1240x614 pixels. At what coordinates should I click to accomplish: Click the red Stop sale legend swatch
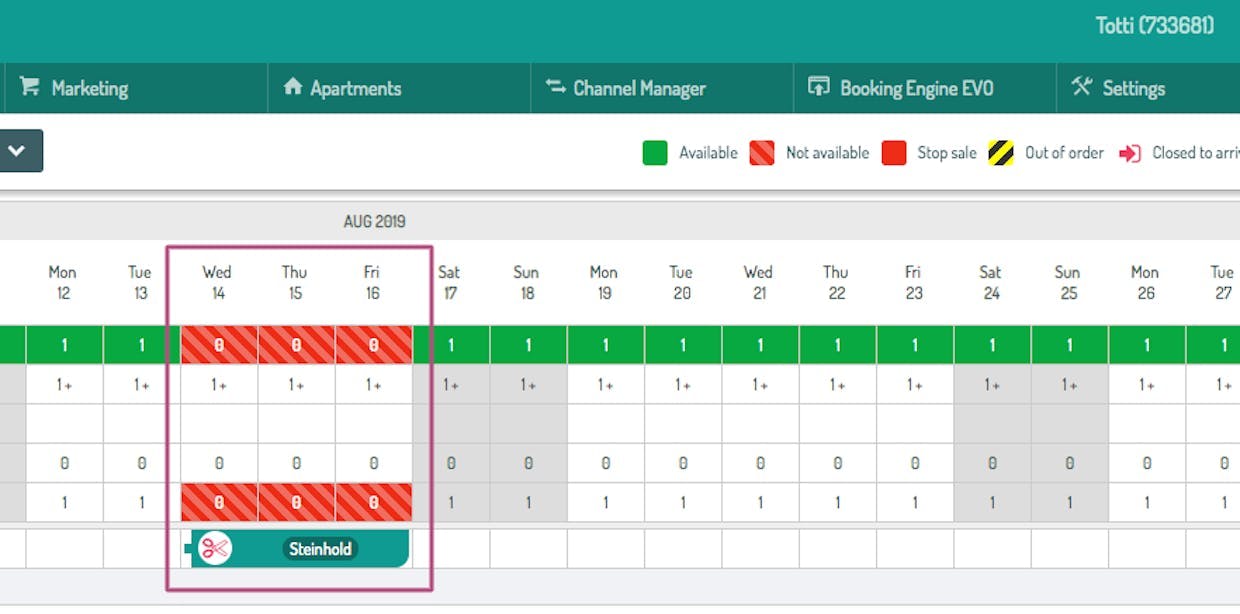click(894, 153)
